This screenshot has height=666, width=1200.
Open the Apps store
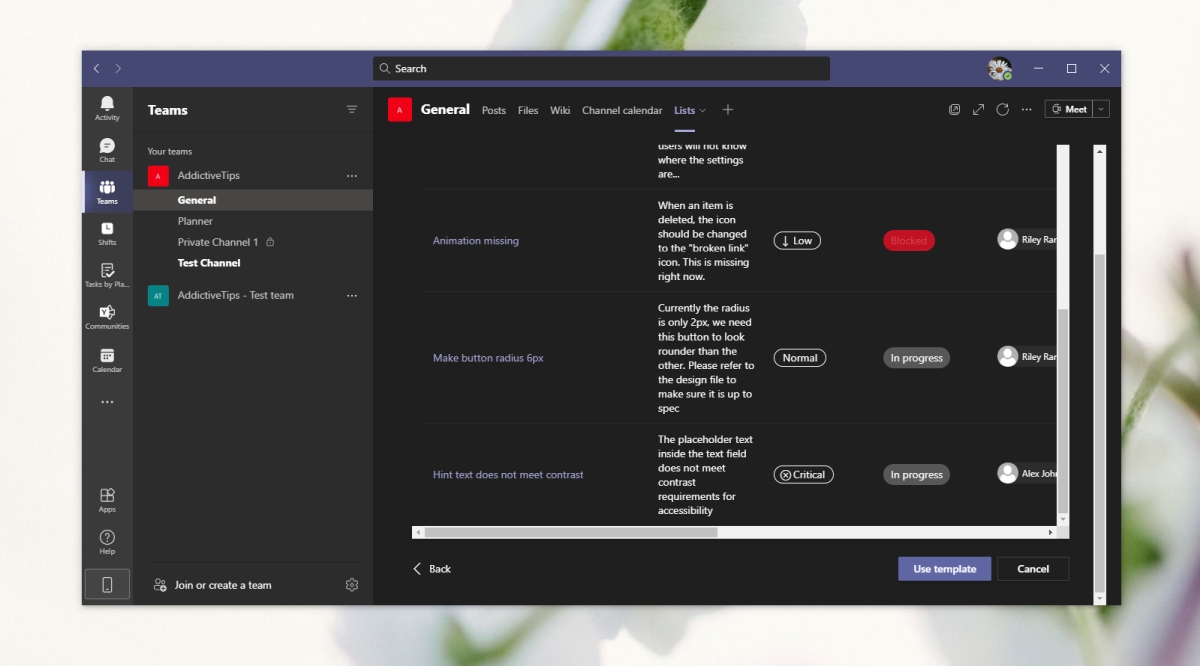point(107,500)
